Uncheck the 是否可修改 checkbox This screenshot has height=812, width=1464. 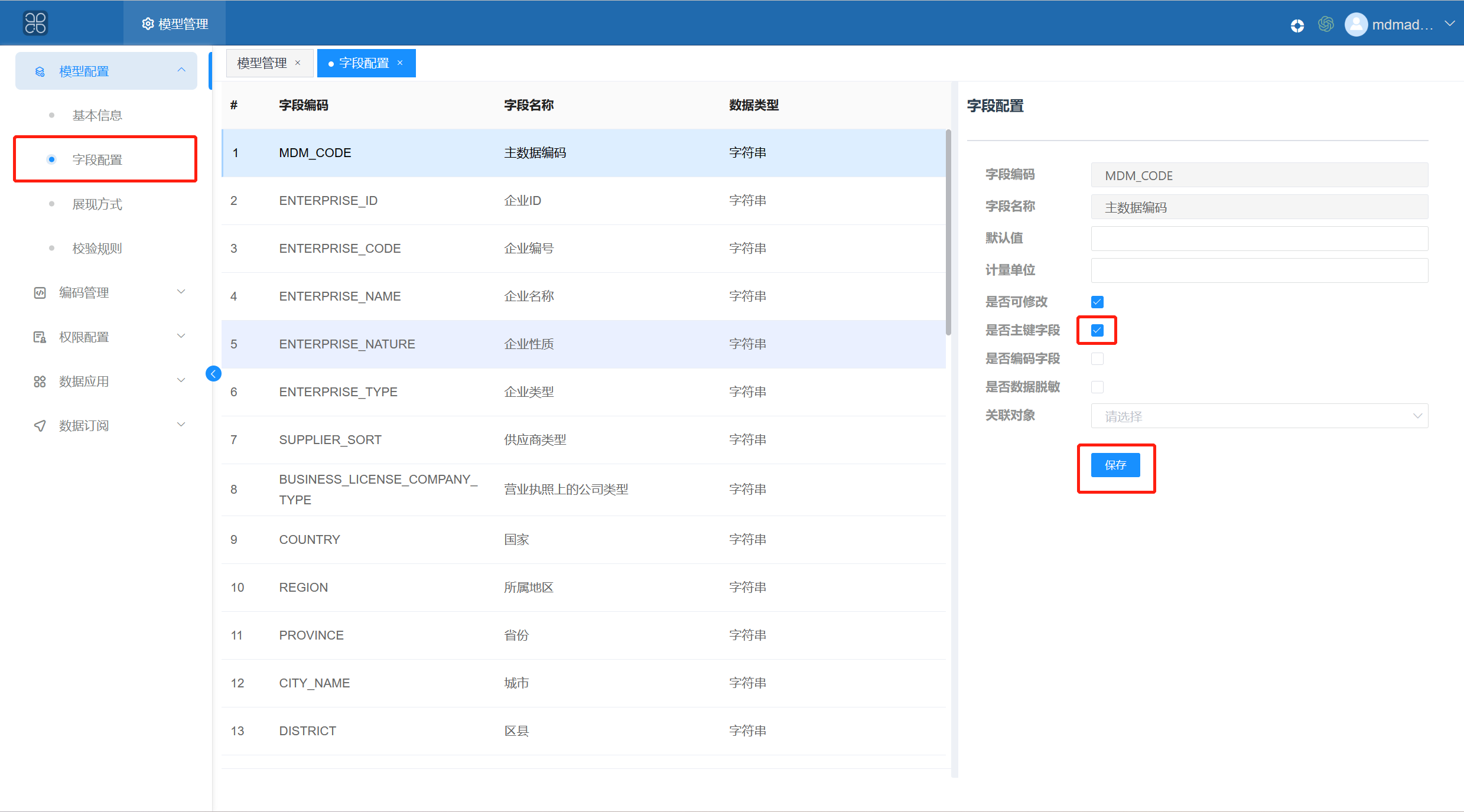1097,302
